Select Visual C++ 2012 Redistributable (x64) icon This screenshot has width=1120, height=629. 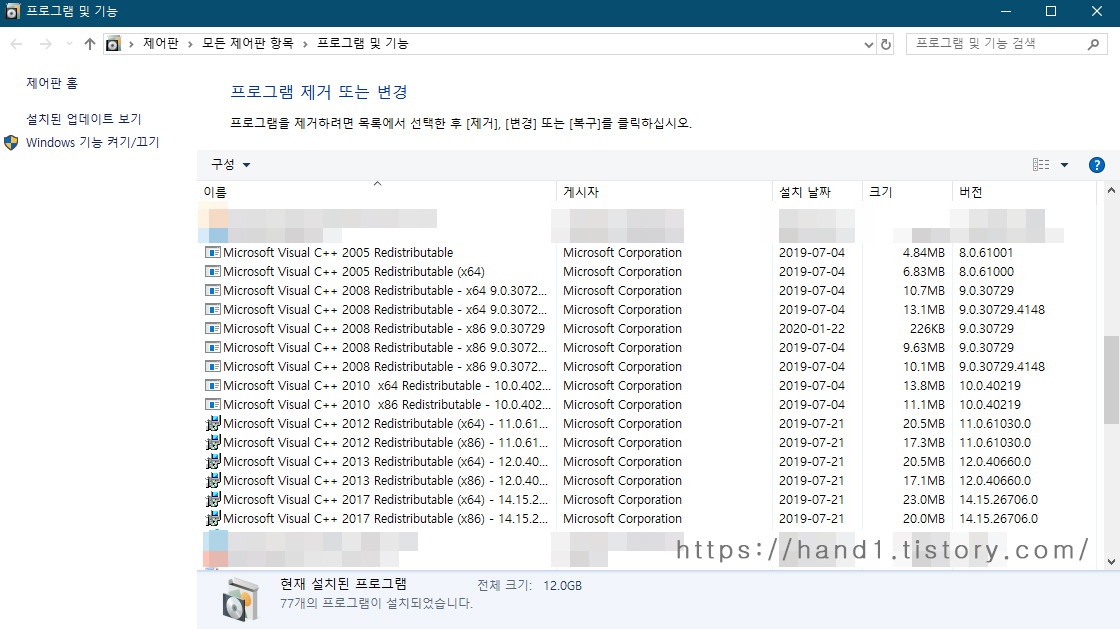point(213,424)
